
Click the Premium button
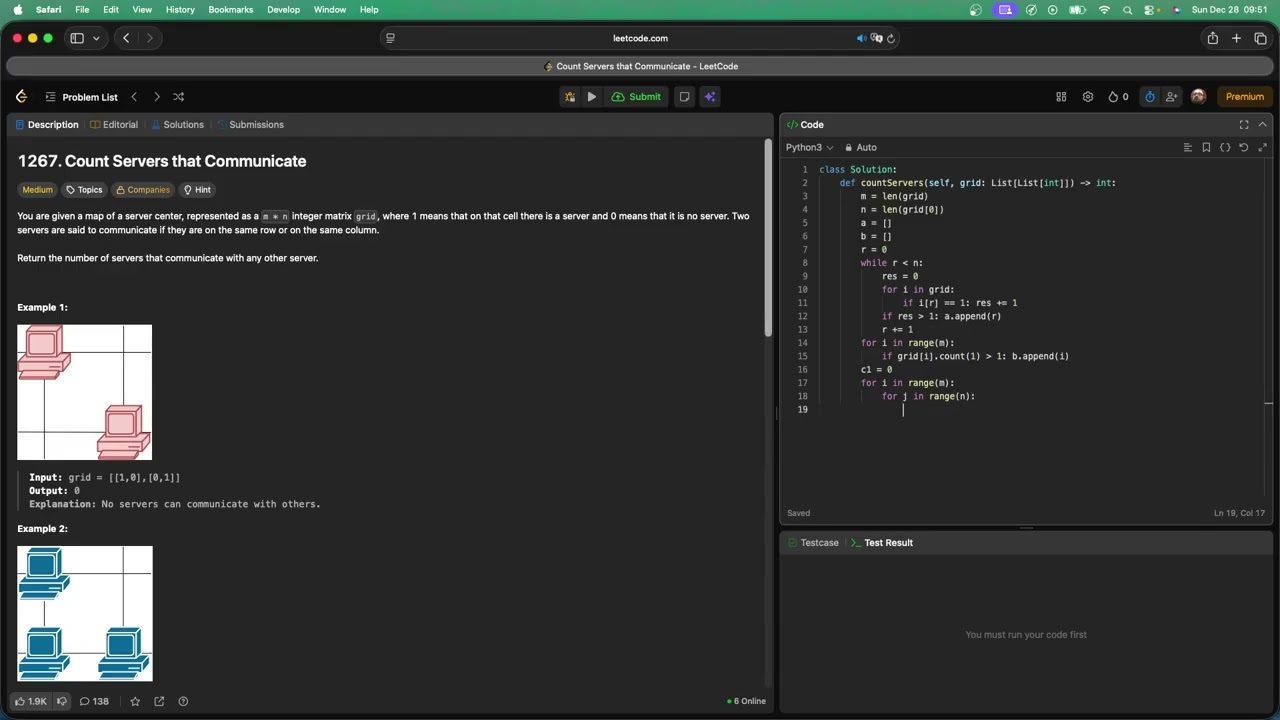click(x=1245, y=97)
